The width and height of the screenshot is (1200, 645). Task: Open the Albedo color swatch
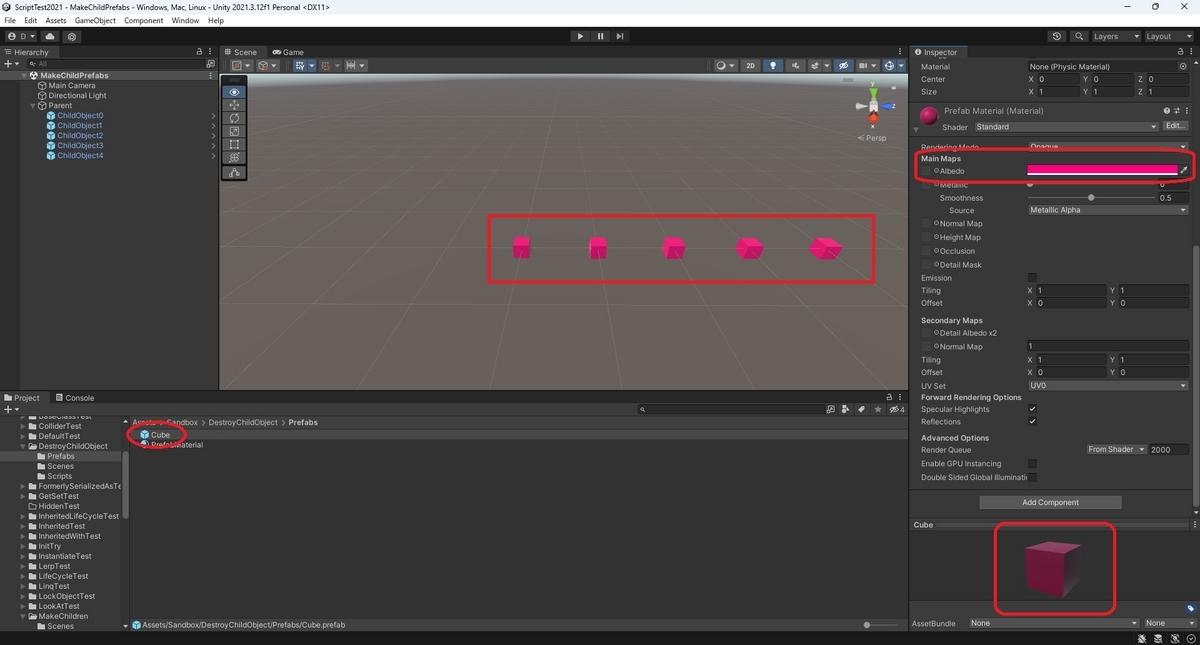point(1100,170)
